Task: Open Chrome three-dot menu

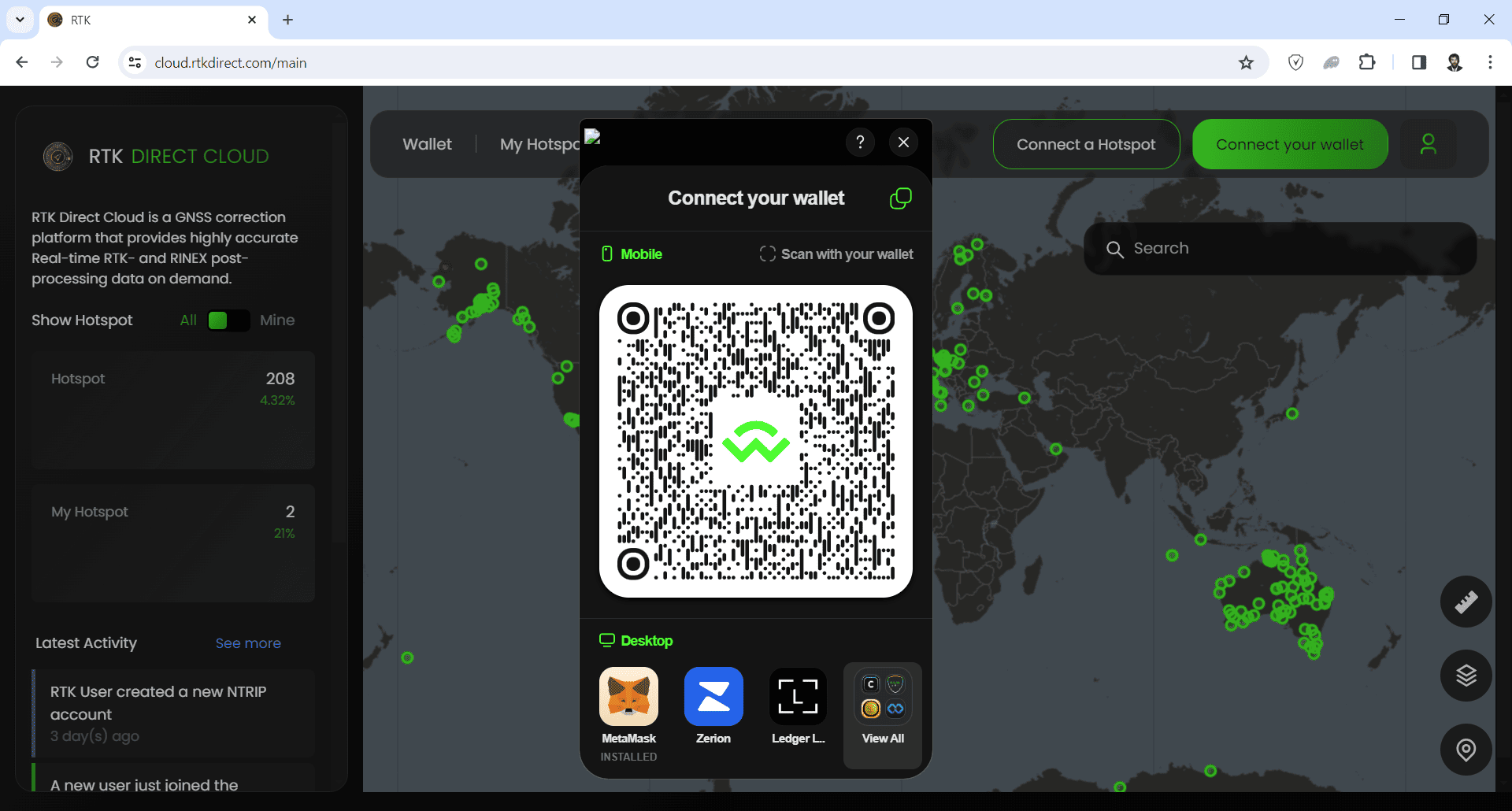Action: point(1490,62)
